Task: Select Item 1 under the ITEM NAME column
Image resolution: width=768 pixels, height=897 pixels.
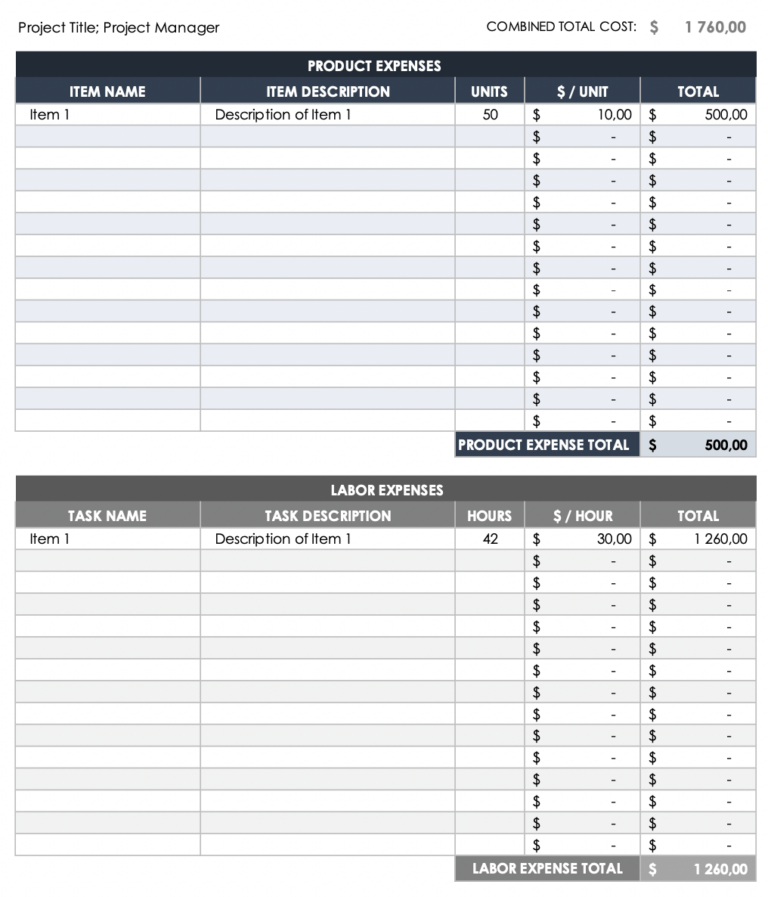Action: coord(50,115)
